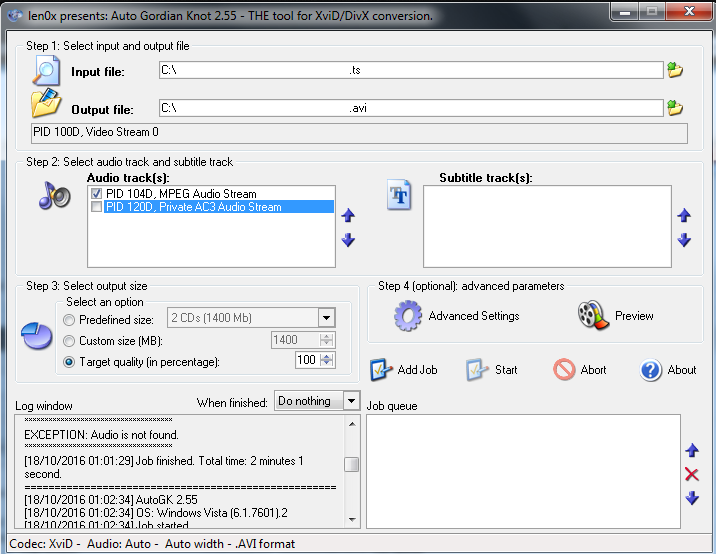Select Custom size (MB) radio option
The width and height of the screenshot is (716, 554).
tap(69, 341)
